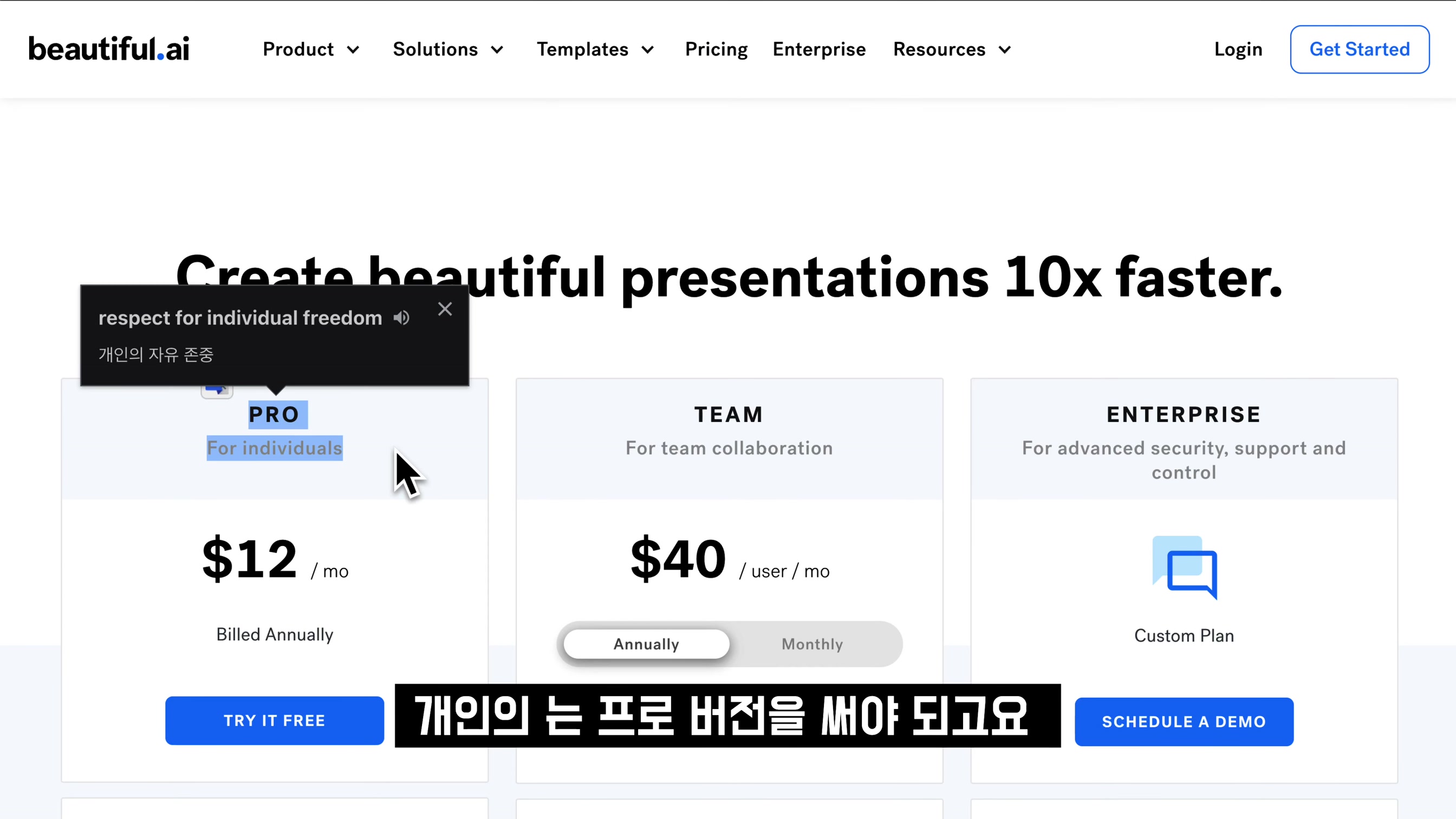Click the PRO plan heading

pyautogui.click(x=274, y=414)
